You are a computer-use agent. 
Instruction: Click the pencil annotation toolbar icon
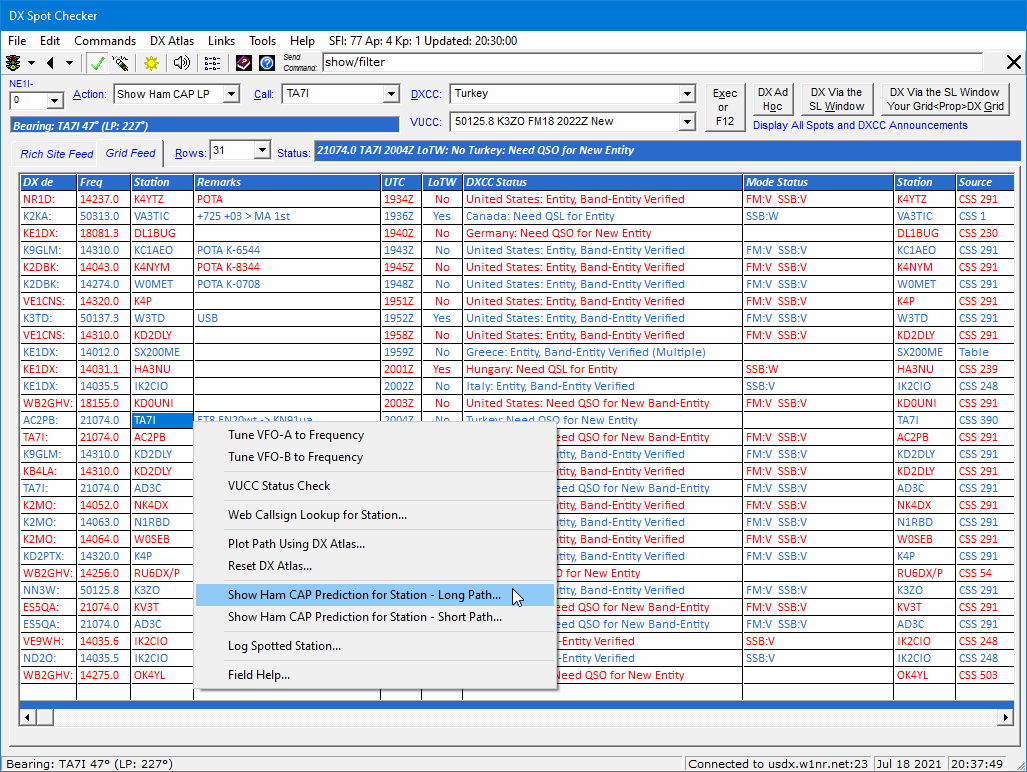click(x=120, y=62)
